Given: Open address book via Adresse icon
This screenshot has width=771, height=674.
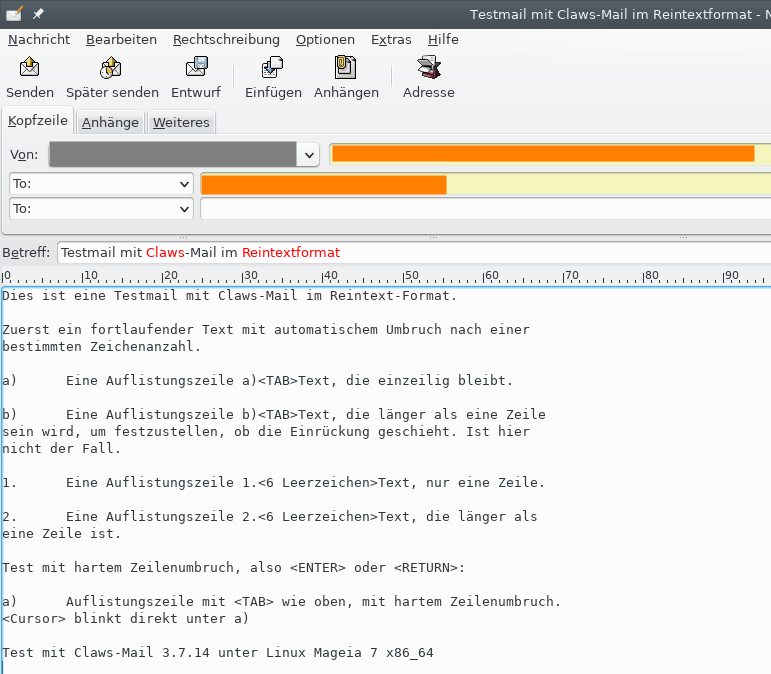Looking at the screenshot, I should tap(429, 67).
